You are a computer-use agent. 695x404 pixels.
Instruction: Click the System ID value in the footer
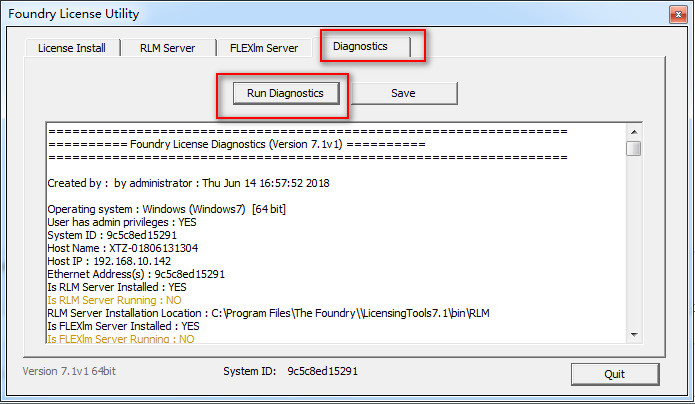[x=323, y=371]
